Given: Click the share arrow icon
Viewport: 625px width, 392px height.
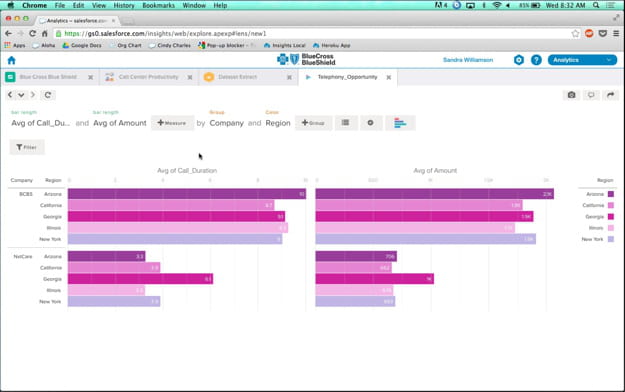Looking at the screenshot, I should pos(610,95).
